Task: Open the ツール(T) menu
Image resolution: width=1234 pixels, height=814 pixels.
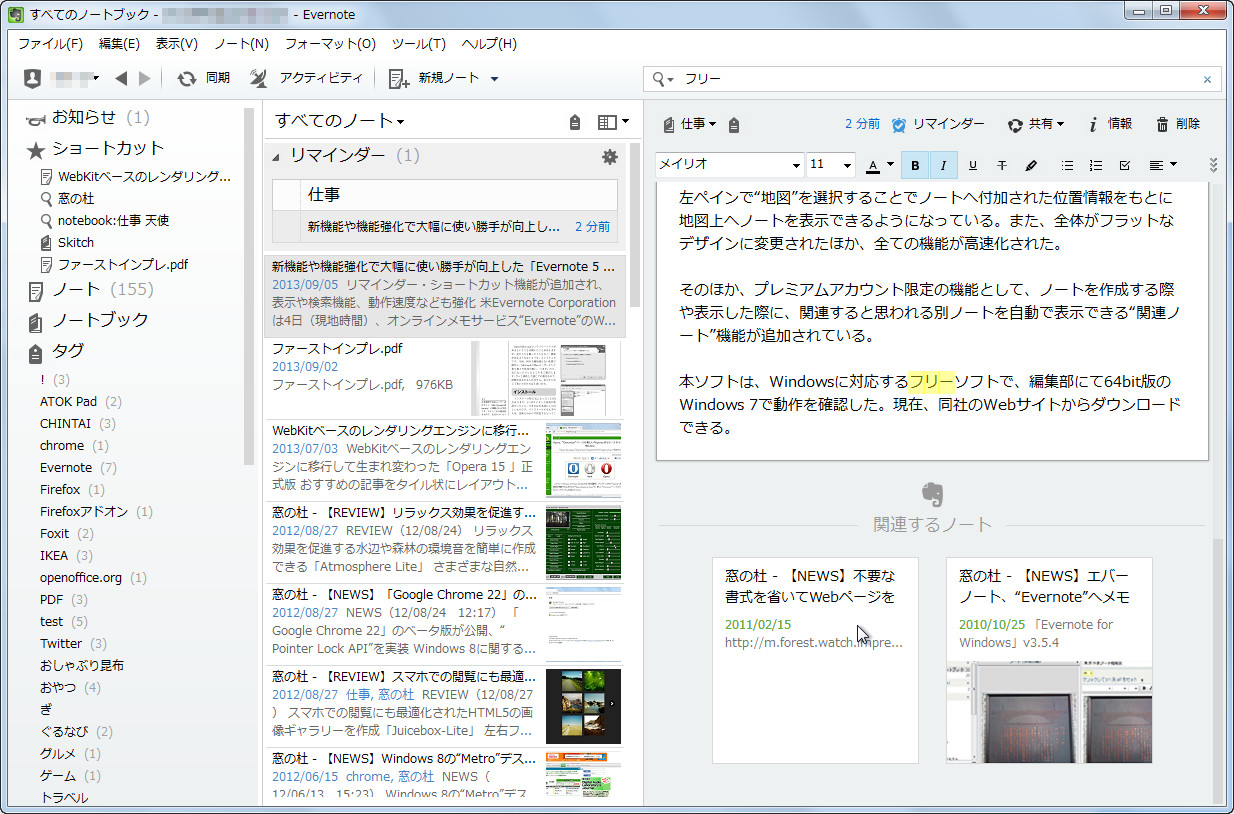Action: coord(418,44)
